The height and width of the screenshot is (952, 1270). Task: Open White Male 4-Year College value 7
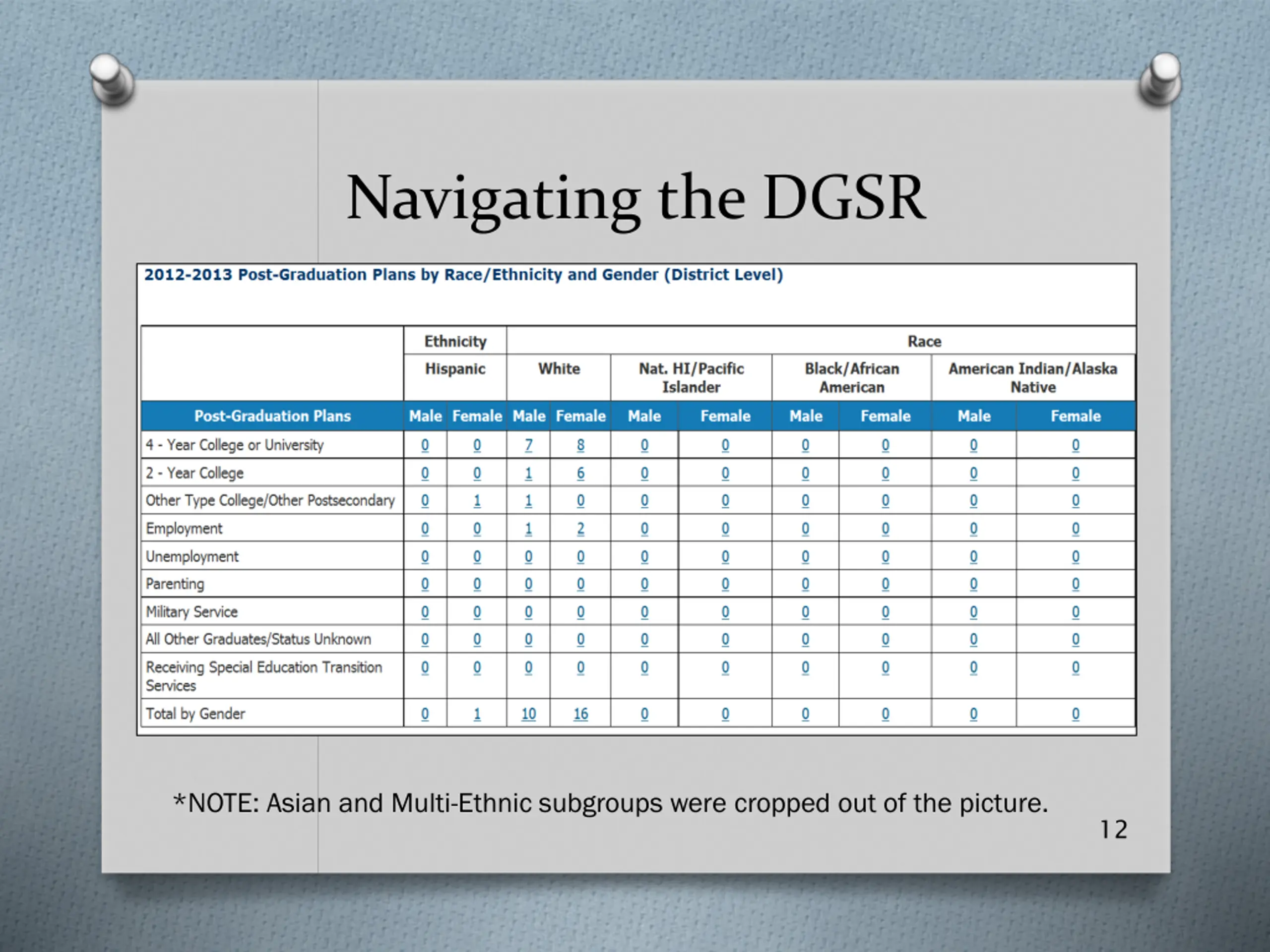click(x=528, y=445)
